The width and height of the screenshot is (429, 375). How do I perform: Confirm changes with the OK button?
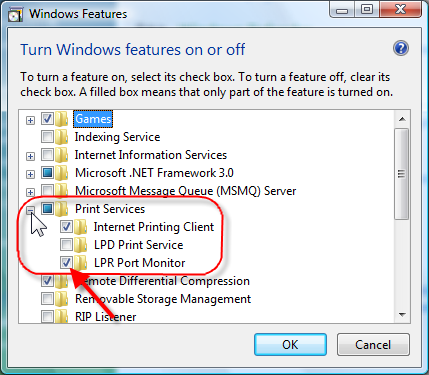tap(290, 345)
